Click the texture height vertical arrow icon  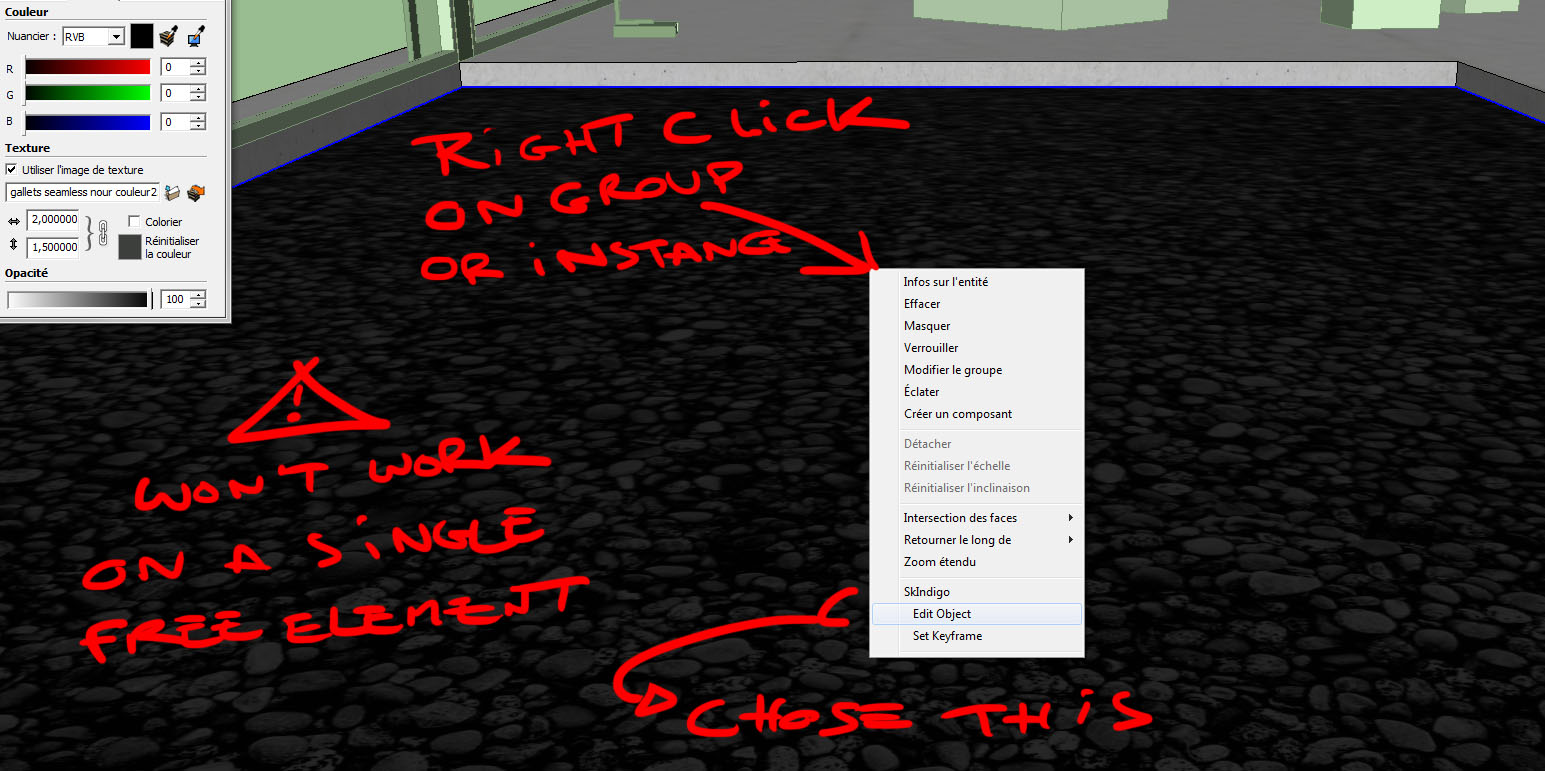click(13, 246)
